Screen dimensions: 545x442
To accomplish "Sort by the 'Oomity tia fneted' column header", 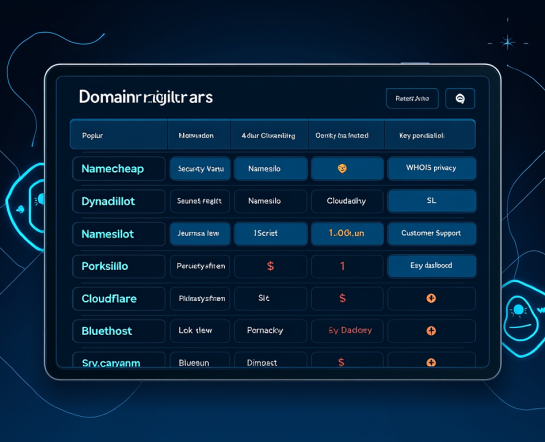I will coord(346,135).
